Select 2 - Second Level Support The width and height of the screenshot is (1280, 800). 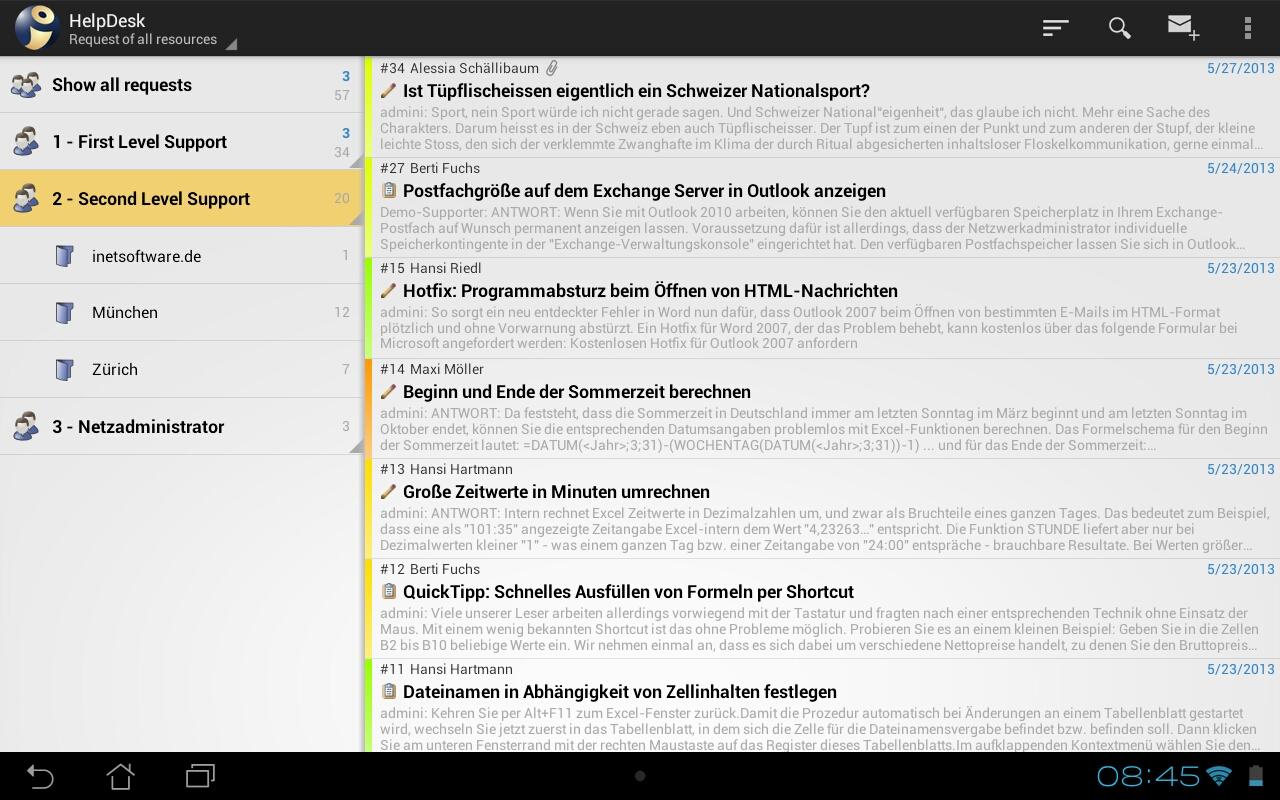181,199
